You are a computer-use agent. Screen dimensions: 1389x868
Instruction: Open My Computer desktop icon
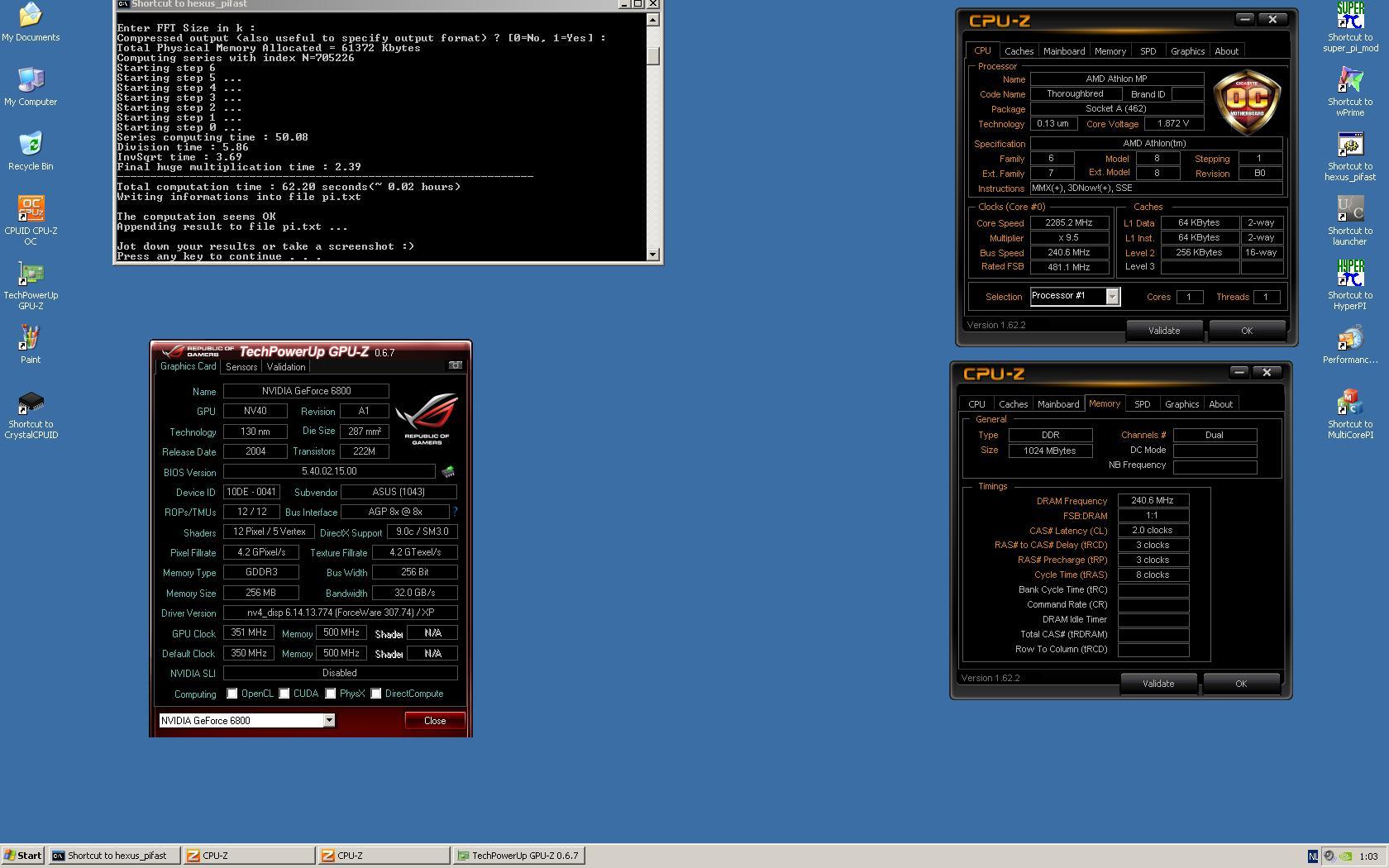[31, 86]
